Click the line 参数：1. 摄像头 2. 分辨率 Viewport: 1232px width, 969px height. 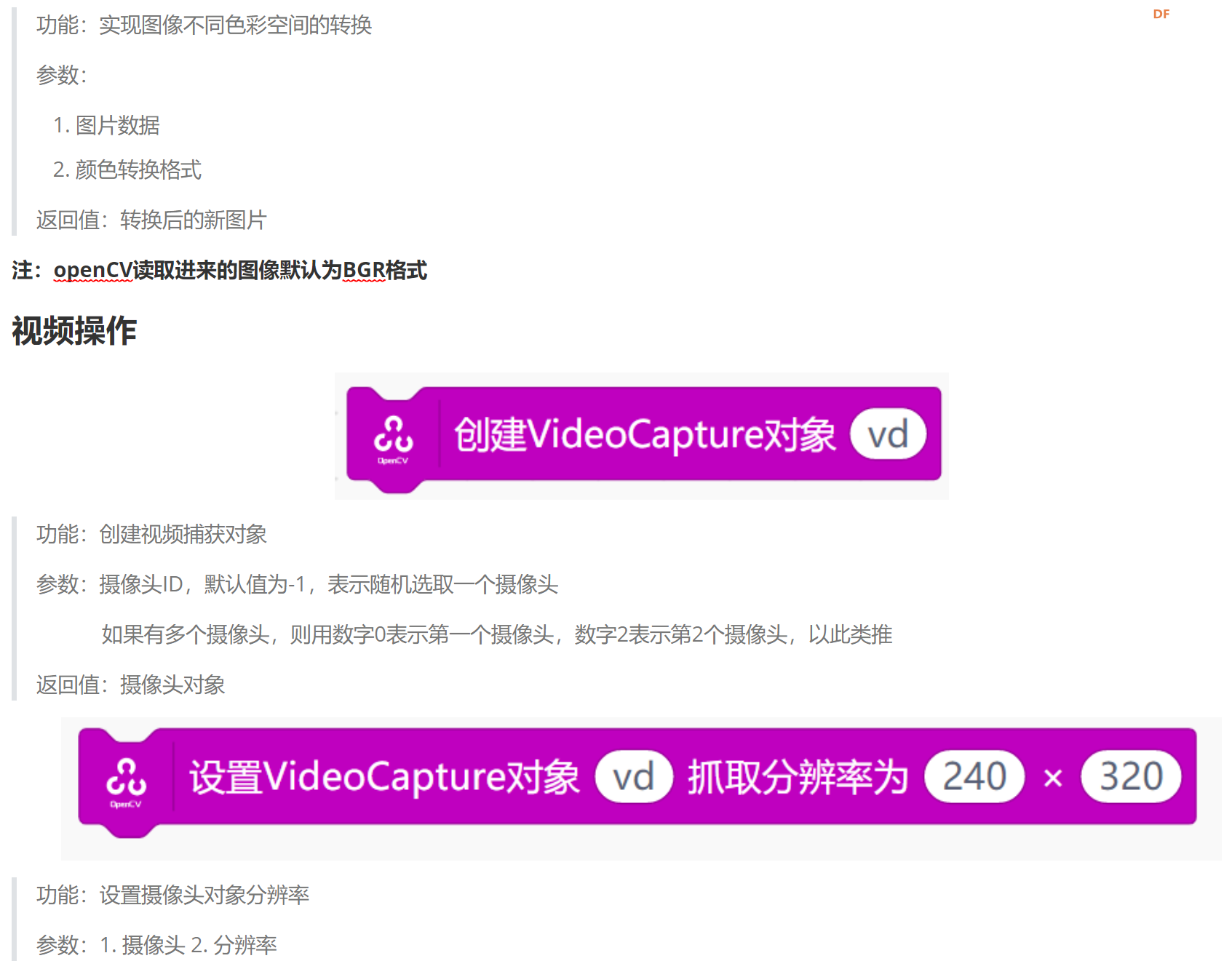(x=157, y=945)
